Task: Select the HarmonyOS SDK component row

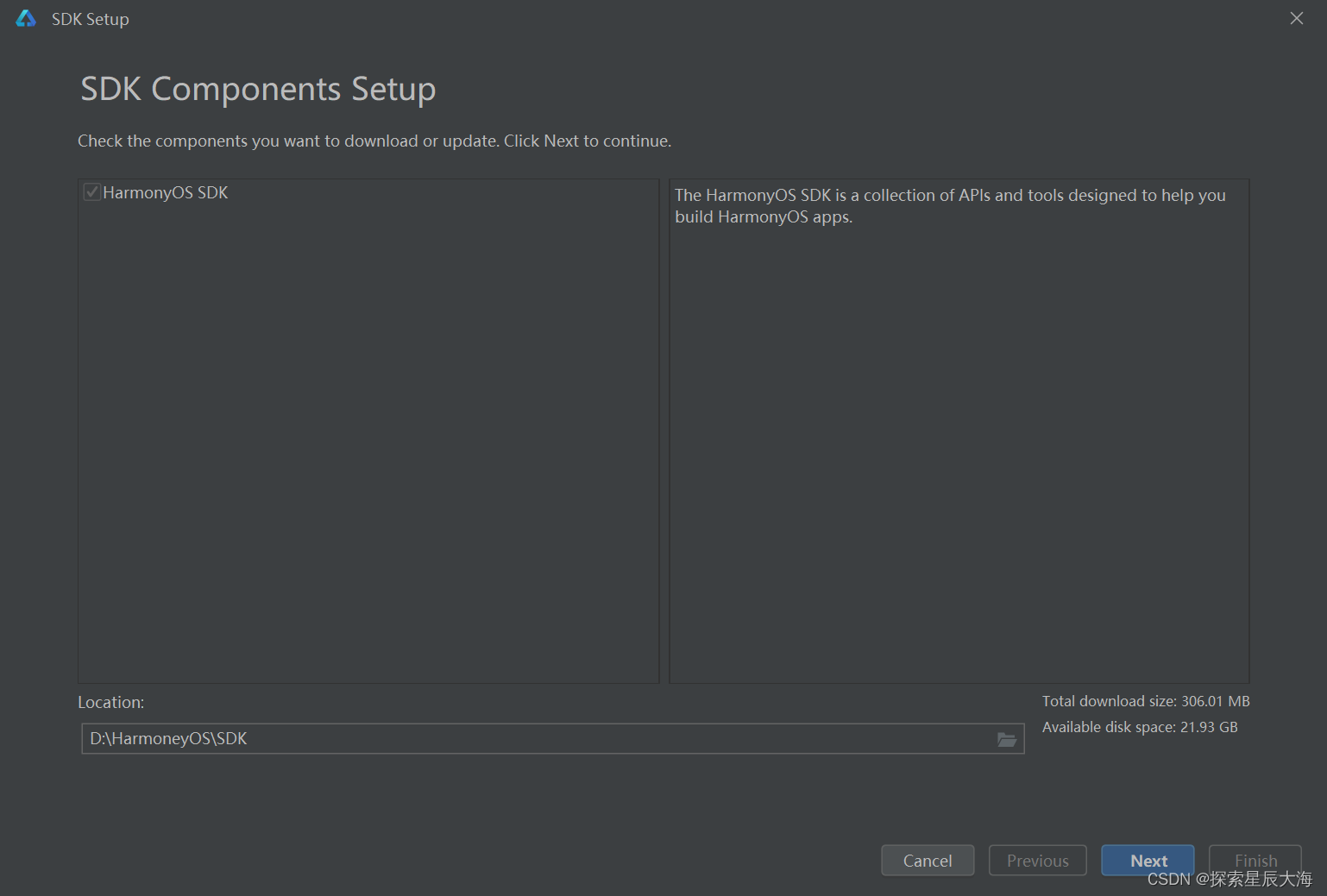Action: tap(368, 192)
